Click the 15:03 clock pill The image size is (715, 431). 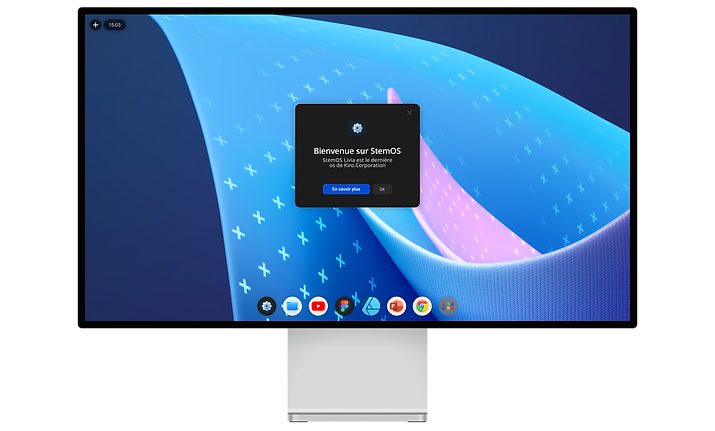[x=115, y=25]
